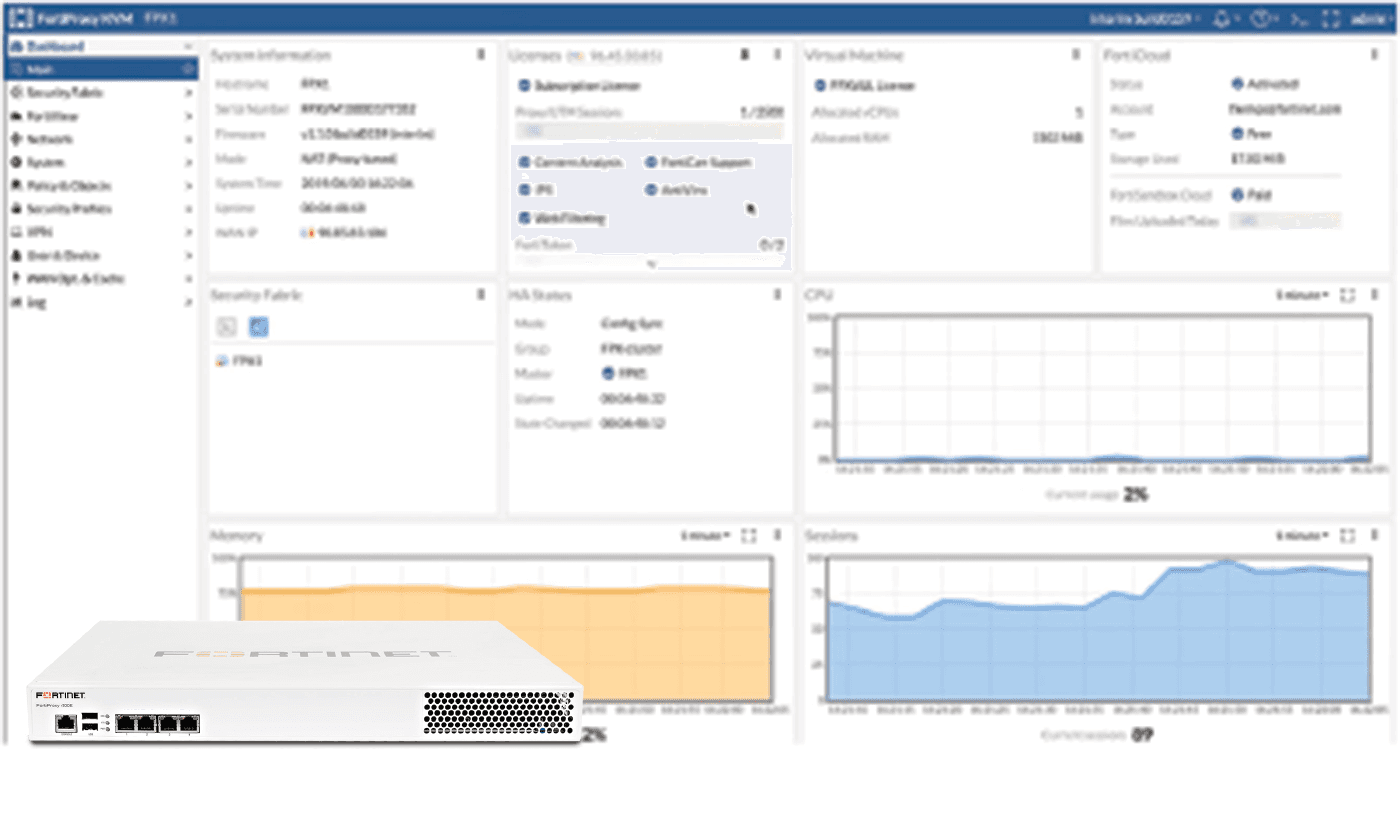The width and height of the screenshot is (1400, 834).
Task: Click the HA master device FPX1
Action: point(626,373)
